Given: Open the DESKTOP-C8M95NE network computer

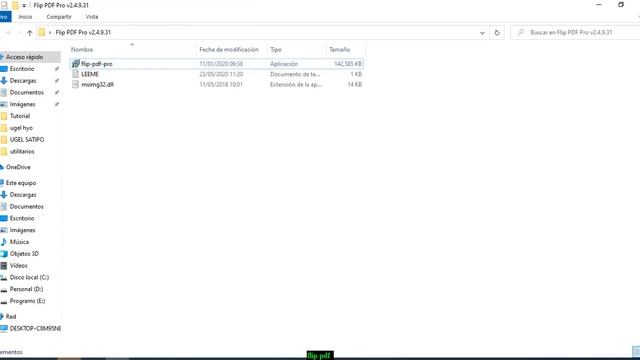Looking at the screenshot, I should coord(35,328).
